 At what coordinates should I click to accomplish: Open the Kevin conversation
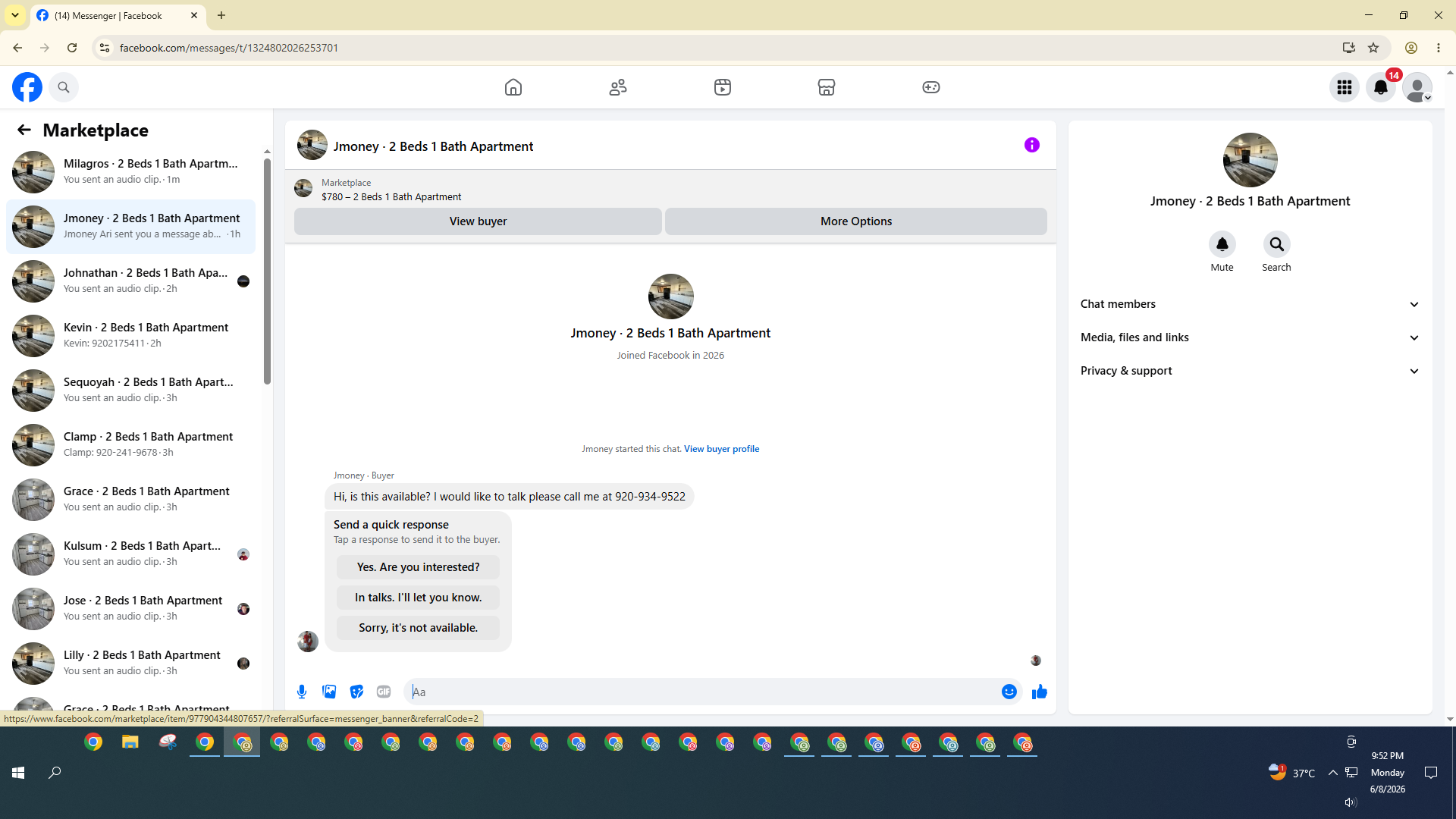click(x=130, y=336)
